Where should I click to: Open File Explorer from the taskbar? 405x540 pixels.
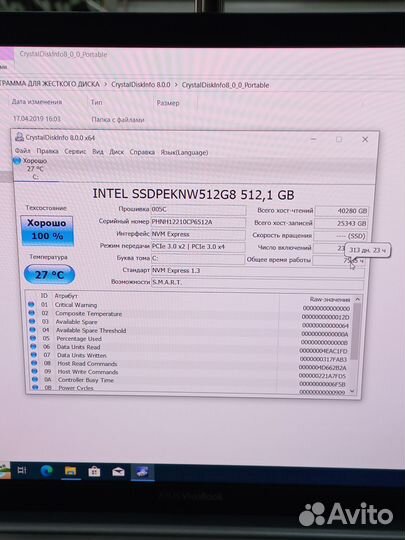point(71,471)
